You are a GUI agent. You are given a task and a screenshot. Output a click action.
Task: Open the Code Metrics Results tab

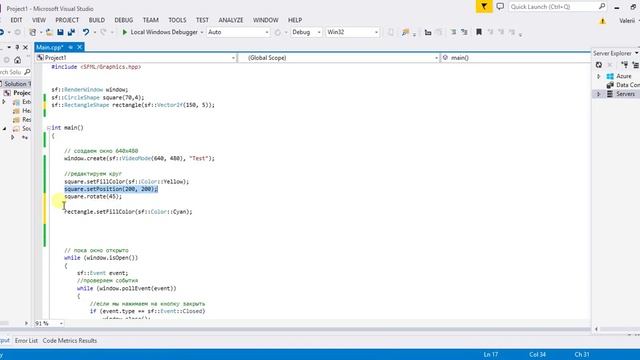[x=70, y=340]
